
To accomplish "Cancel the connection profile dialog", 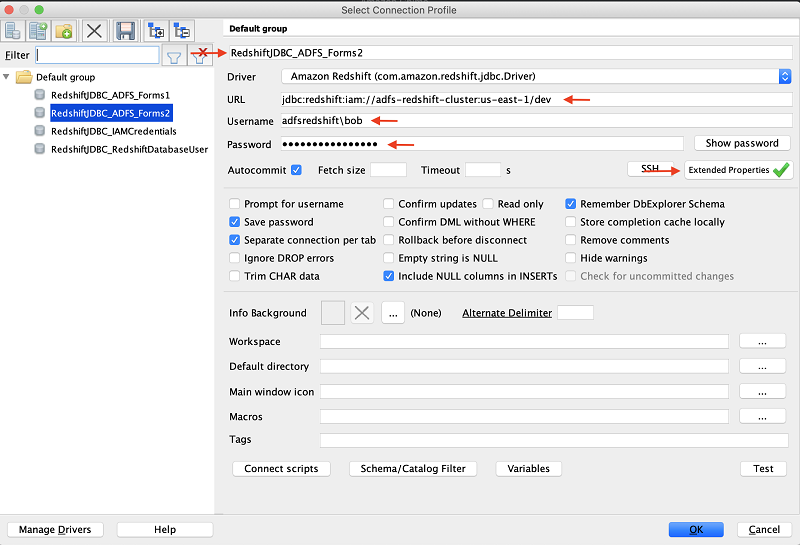I will point(764,530).
